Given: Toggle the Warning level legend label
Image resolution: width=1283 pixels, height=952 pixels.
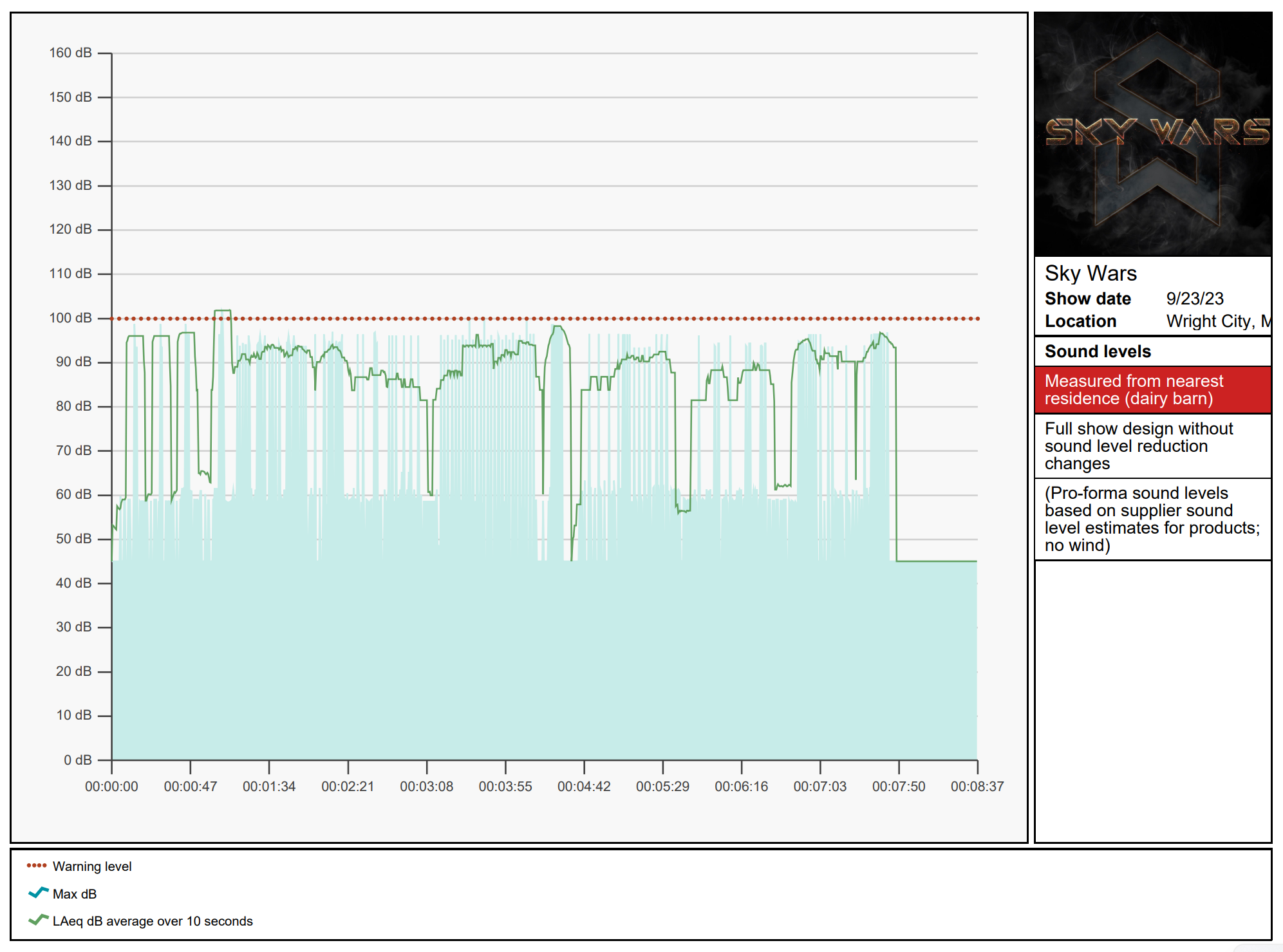Looking at the screenshot, I should click(92, 866).
